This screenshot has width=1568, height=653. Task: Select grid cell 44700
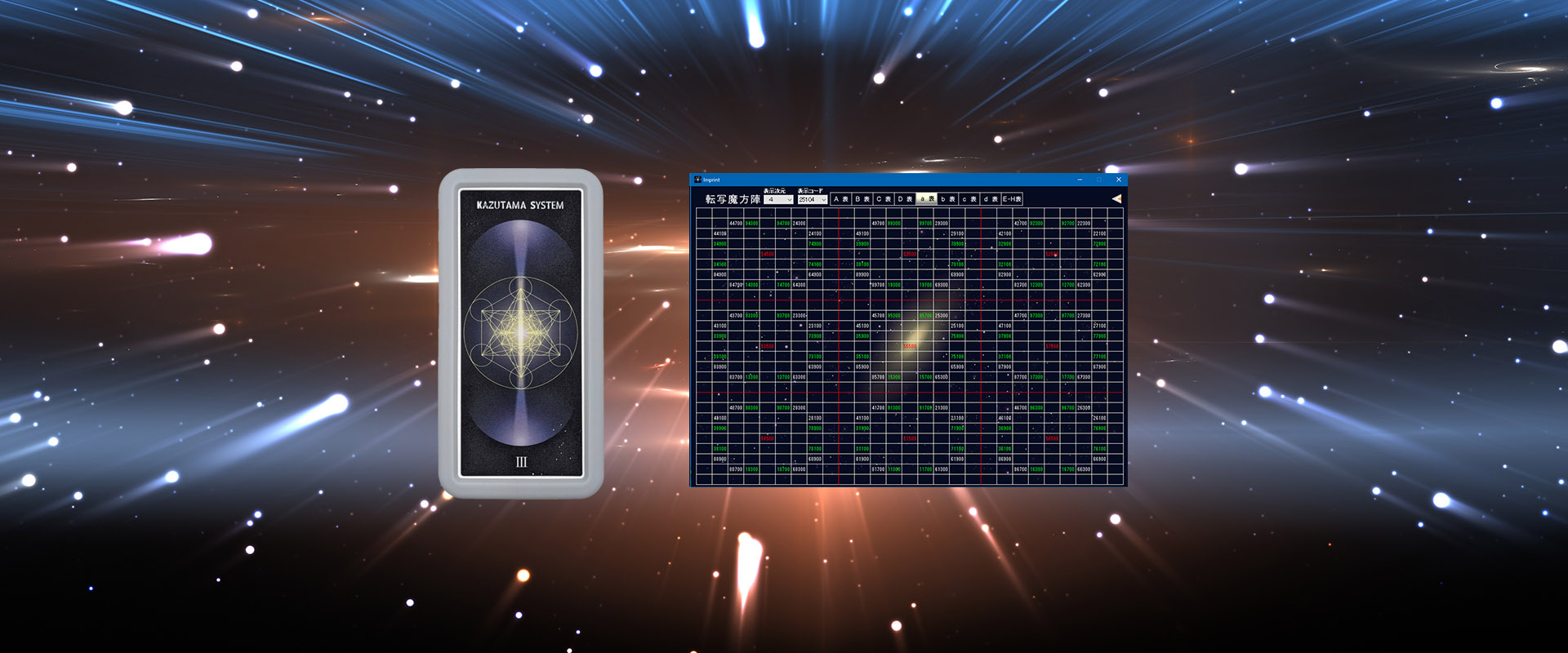[736, 224]
